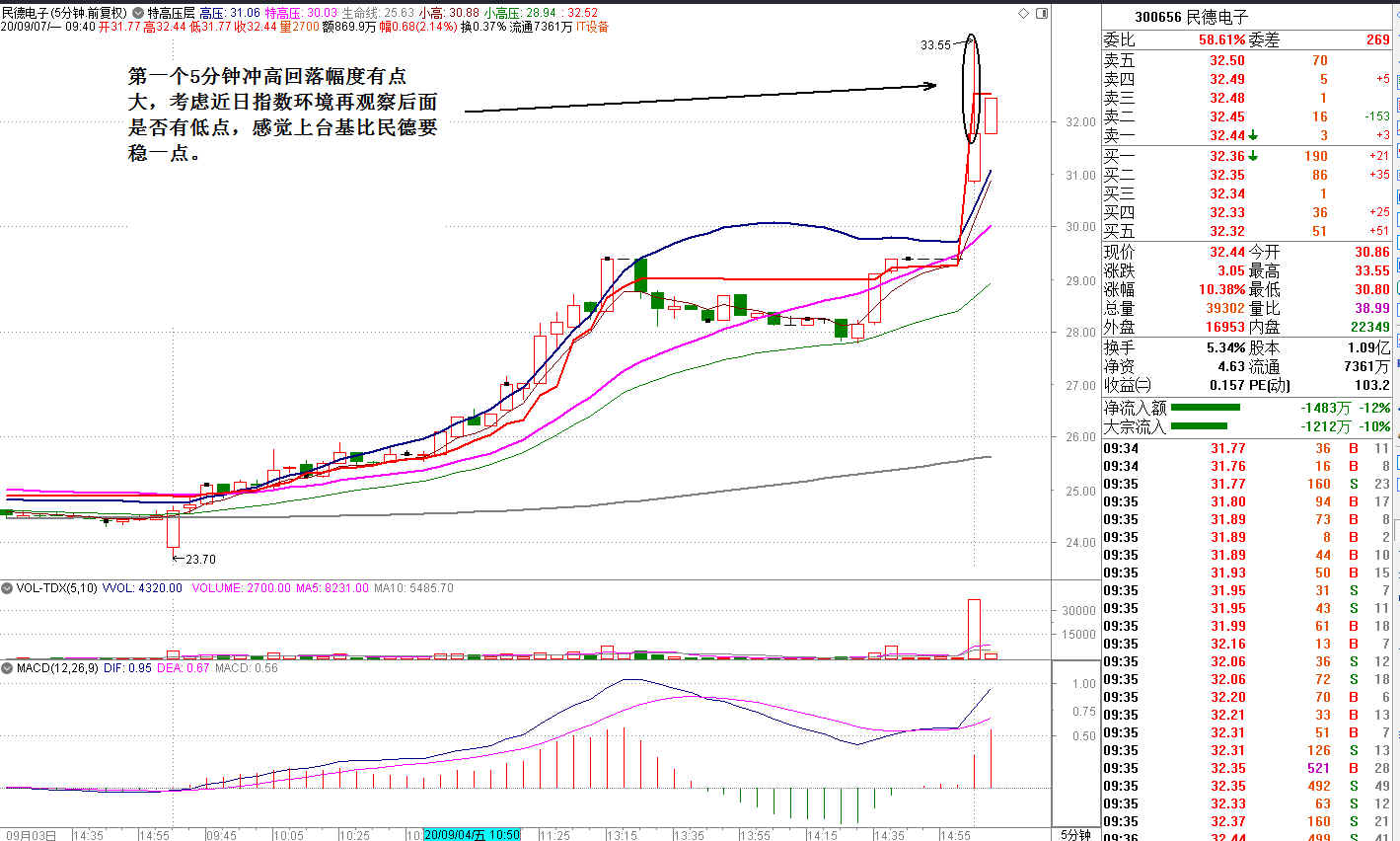Click the 涨幅 value 10.38%

coord(1222,289)
